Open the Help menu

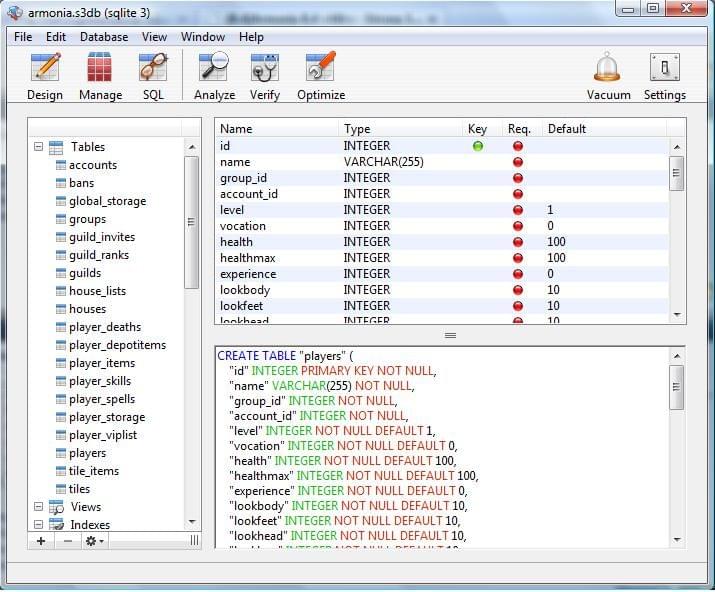click(x=251, y=37)
